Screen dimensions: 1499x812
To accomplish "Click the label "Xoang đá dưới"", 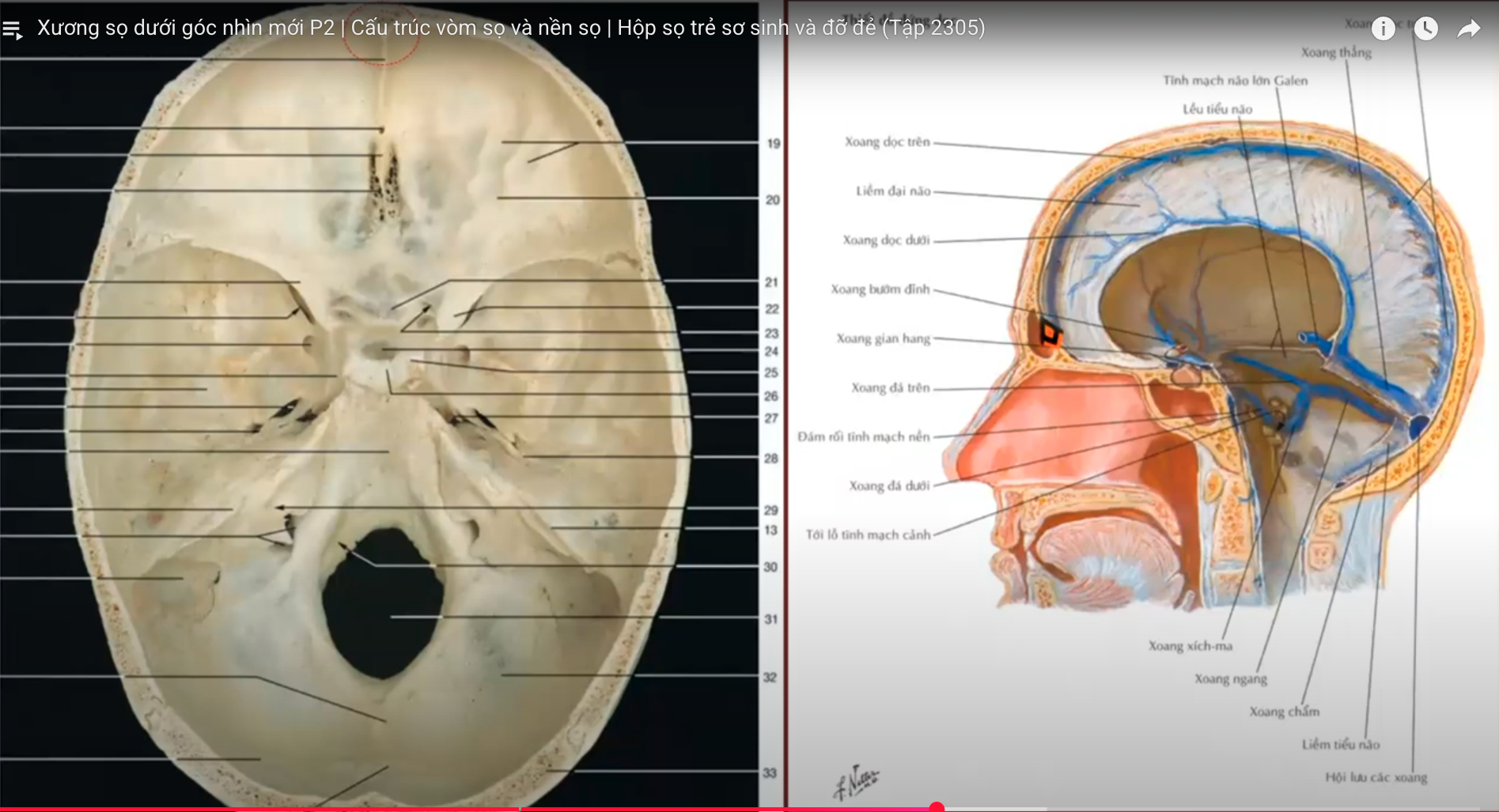I will click(889, 485).
